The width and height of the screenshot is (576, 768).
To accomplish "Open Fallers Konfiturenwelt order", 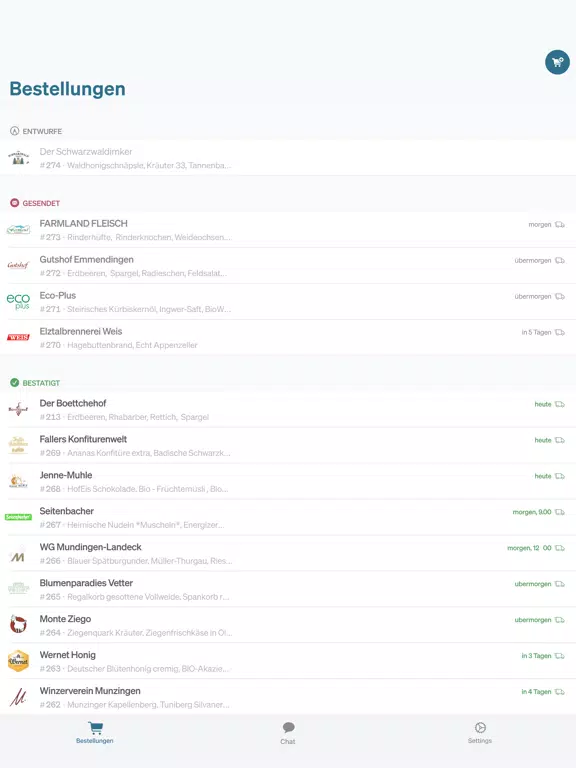I will 288,445.
